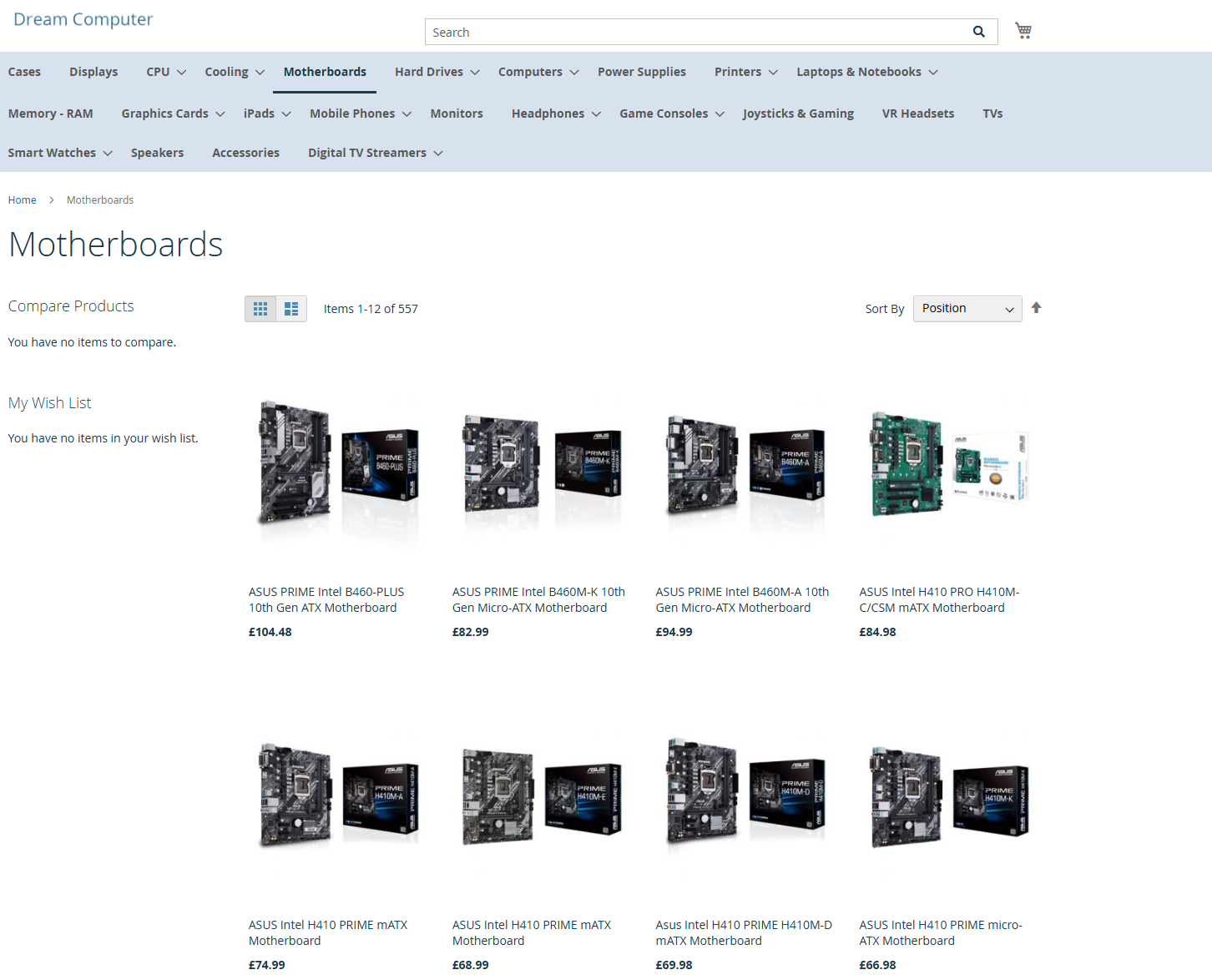
Task: Open the Cases category
Action: 24,72
